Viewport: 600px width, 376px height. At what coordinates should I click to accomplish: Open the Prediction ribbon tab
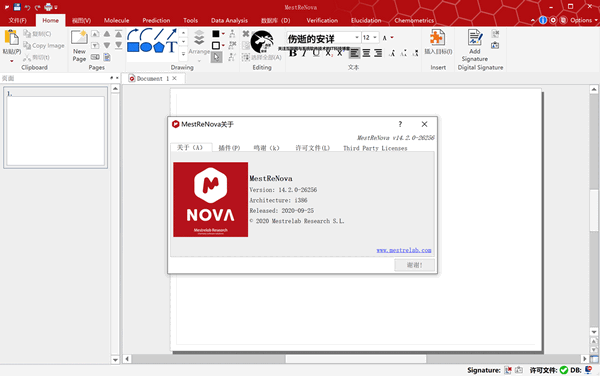click(x=156, y=20)
